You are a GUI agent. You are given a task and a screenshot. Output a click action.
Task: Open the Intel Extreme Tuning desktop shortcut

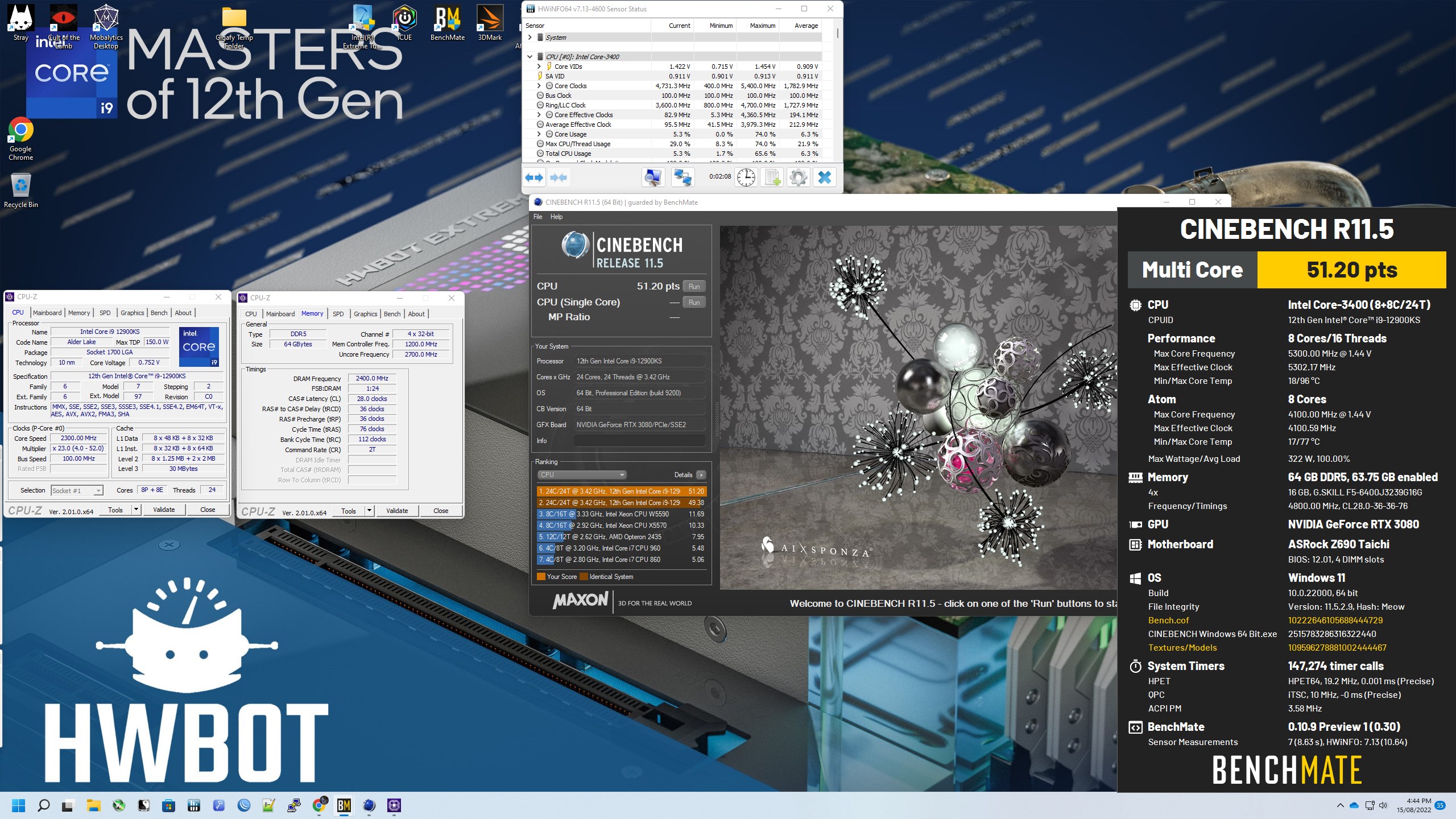click(362, 26)
